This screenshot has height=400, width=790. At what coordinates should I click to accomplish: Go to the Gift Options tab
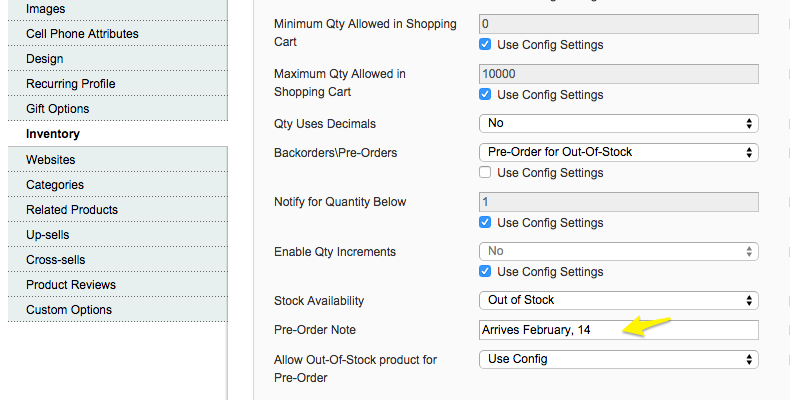pos(118,109)
